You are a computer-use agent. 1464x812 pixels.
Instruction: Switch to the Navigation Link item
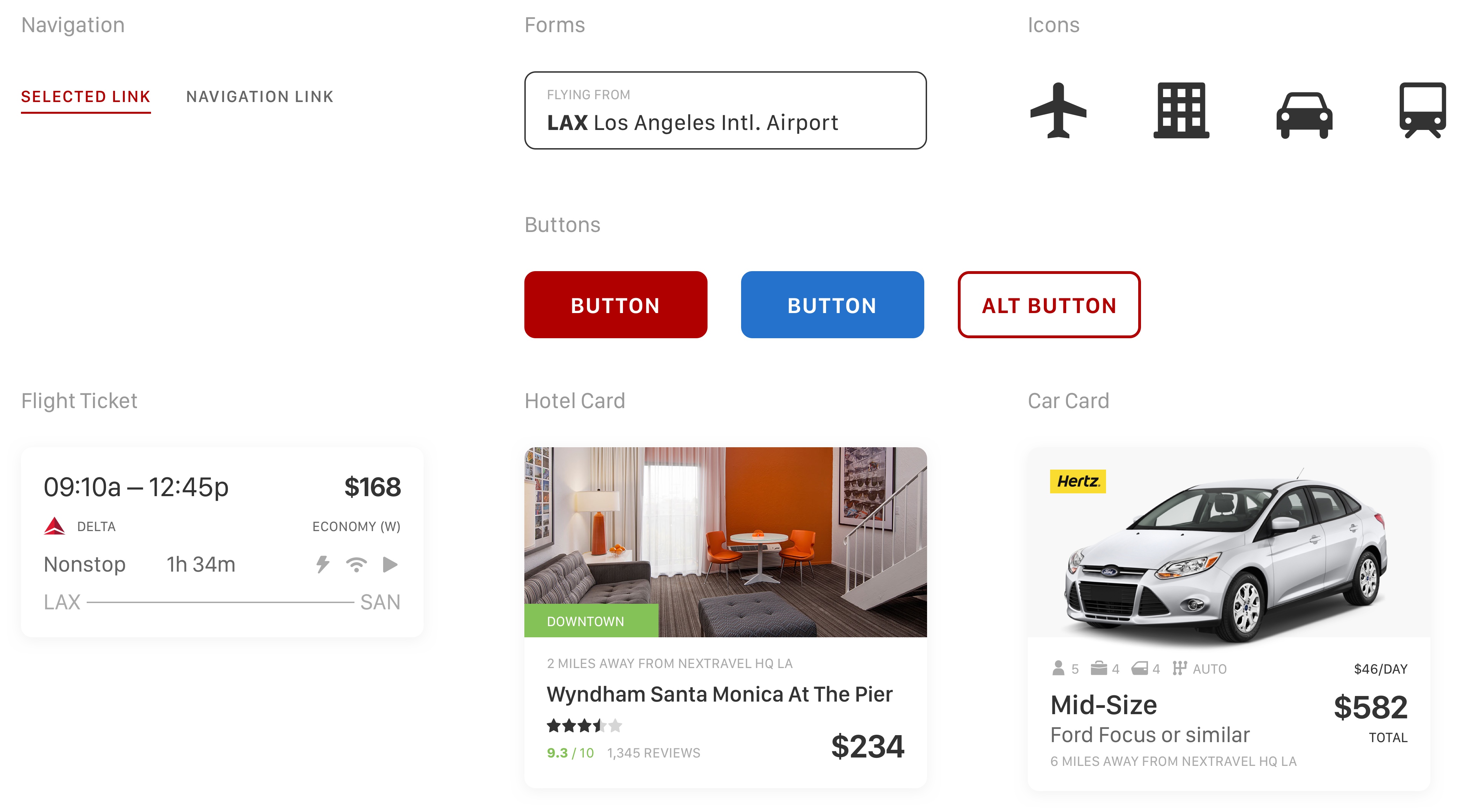[260, 96]
